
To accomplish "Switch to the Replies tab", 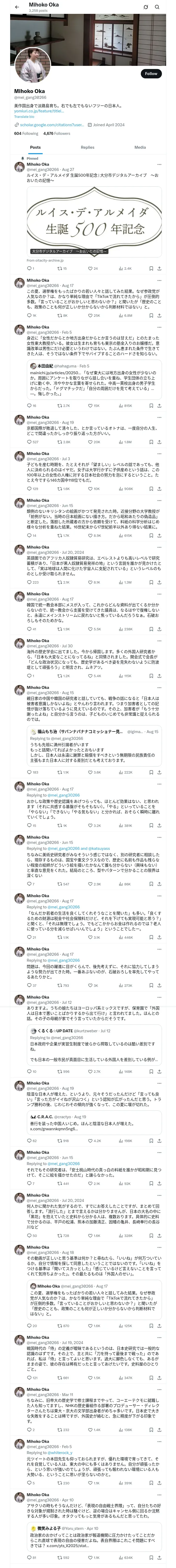I will (87, 147).
